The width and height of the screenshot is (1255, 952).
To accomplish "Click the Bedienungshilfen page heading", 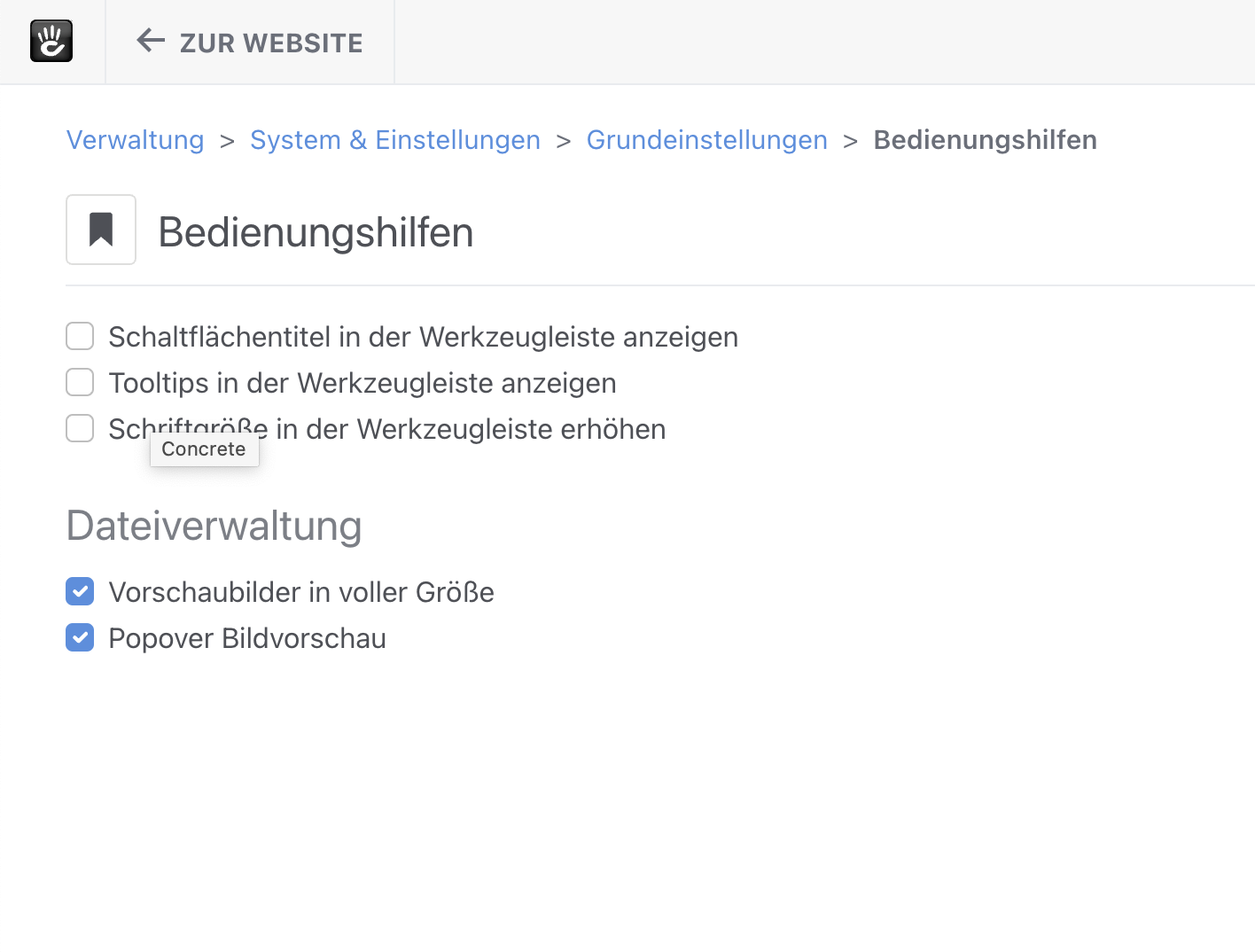I will click(x=316, y=232).
